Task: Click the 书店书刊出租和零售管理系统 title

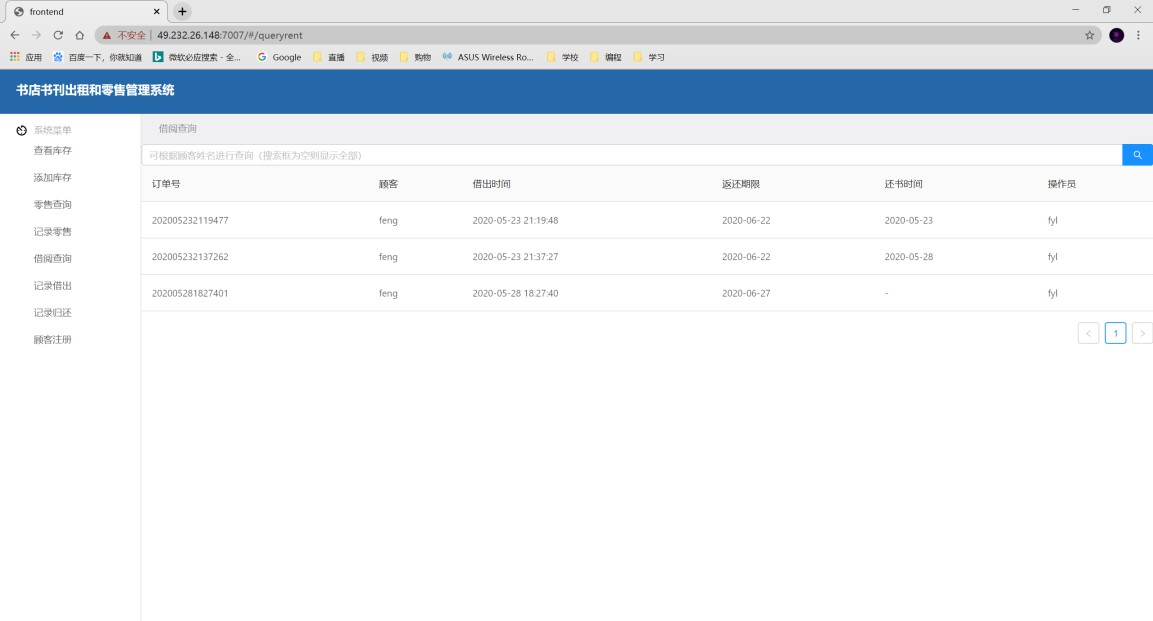Action: 95,90
